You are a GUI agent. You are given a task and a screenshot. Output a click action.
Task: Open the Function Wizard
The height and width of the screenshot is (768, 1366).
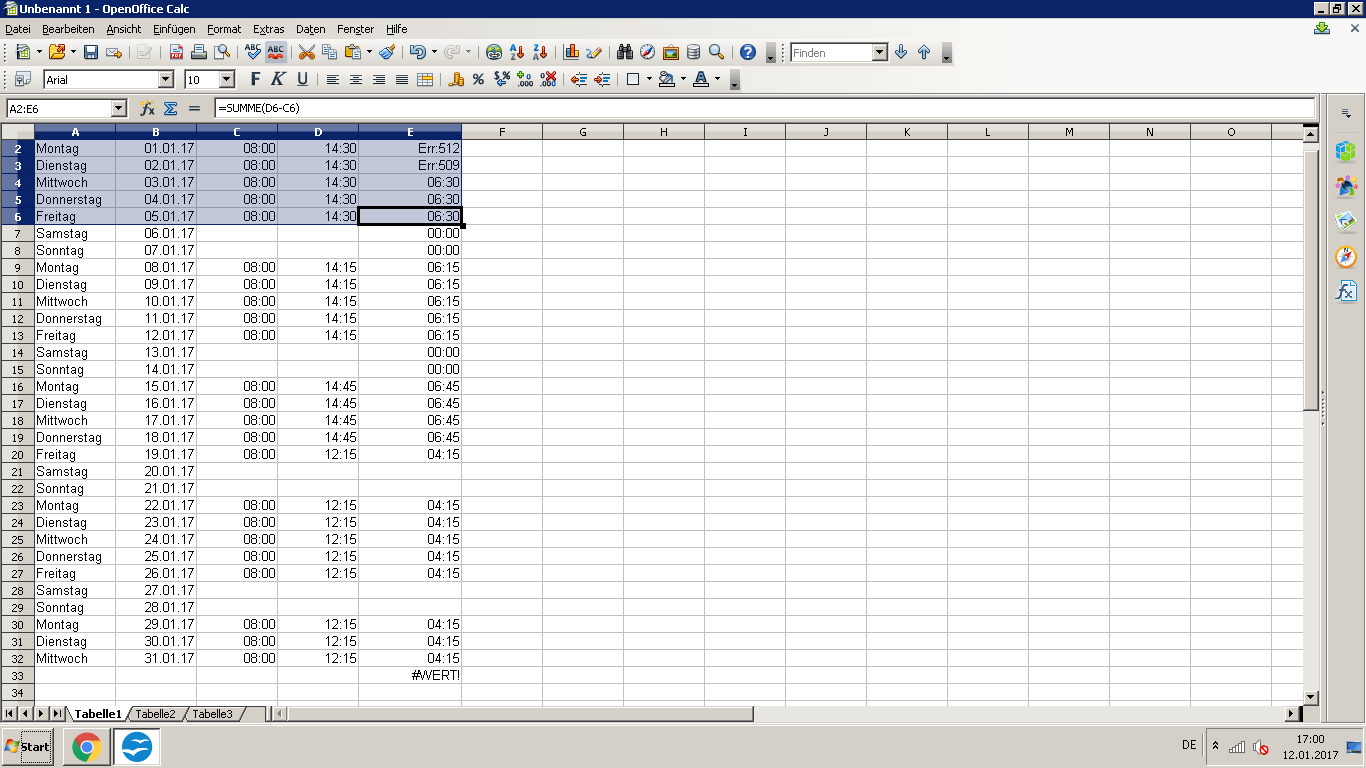[148, 108]
